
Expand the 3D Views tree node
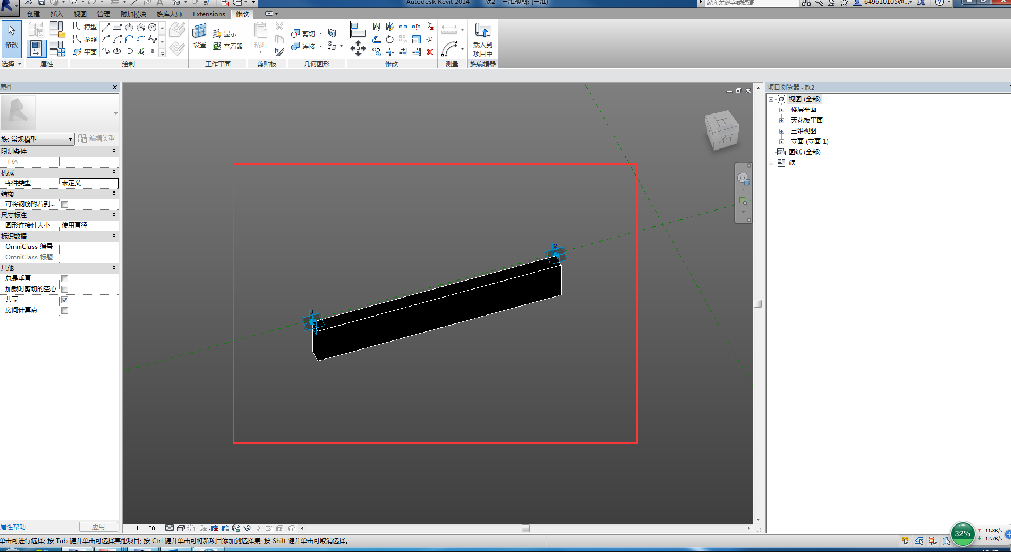click(x=781, y=131)
